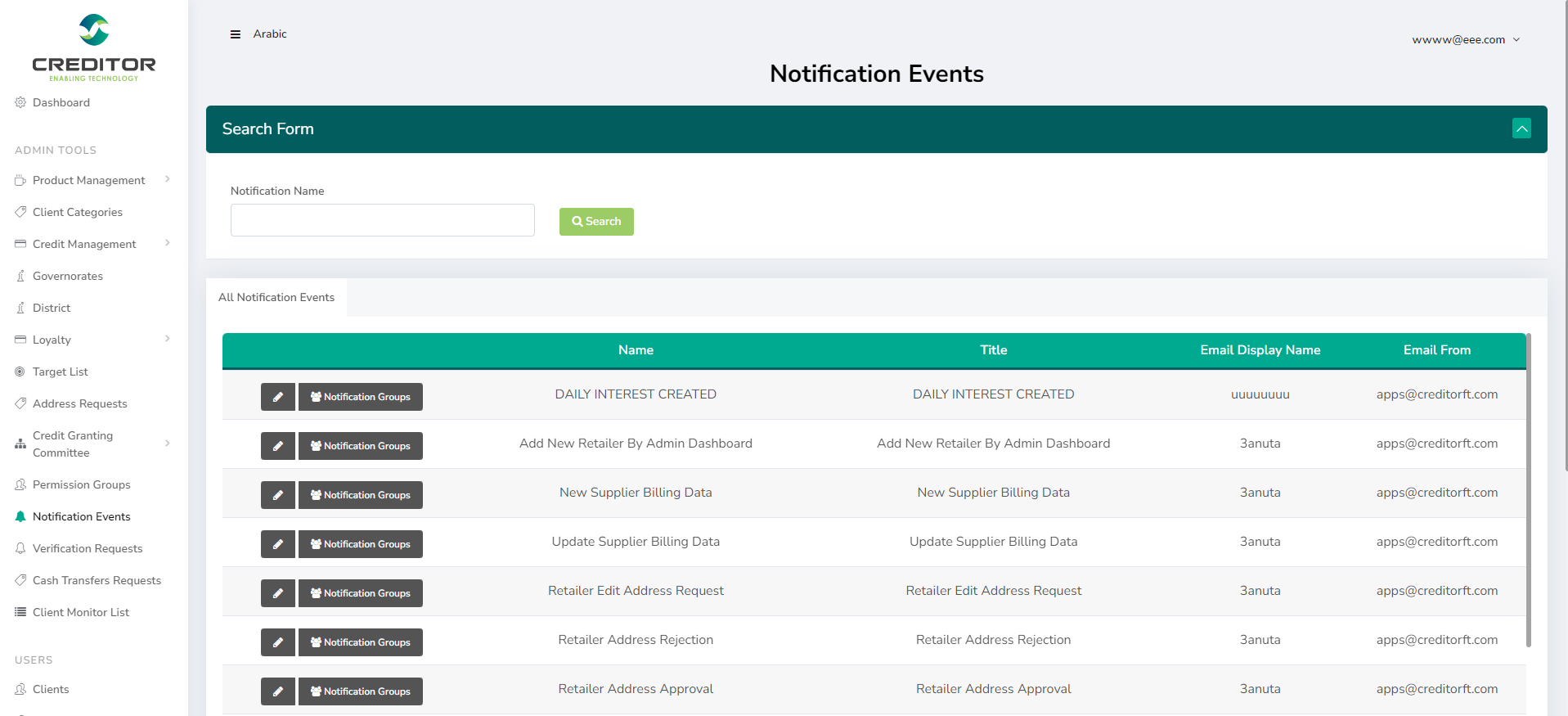
Task: Collapse the Search Form panel
Action: click(1521, 128)
